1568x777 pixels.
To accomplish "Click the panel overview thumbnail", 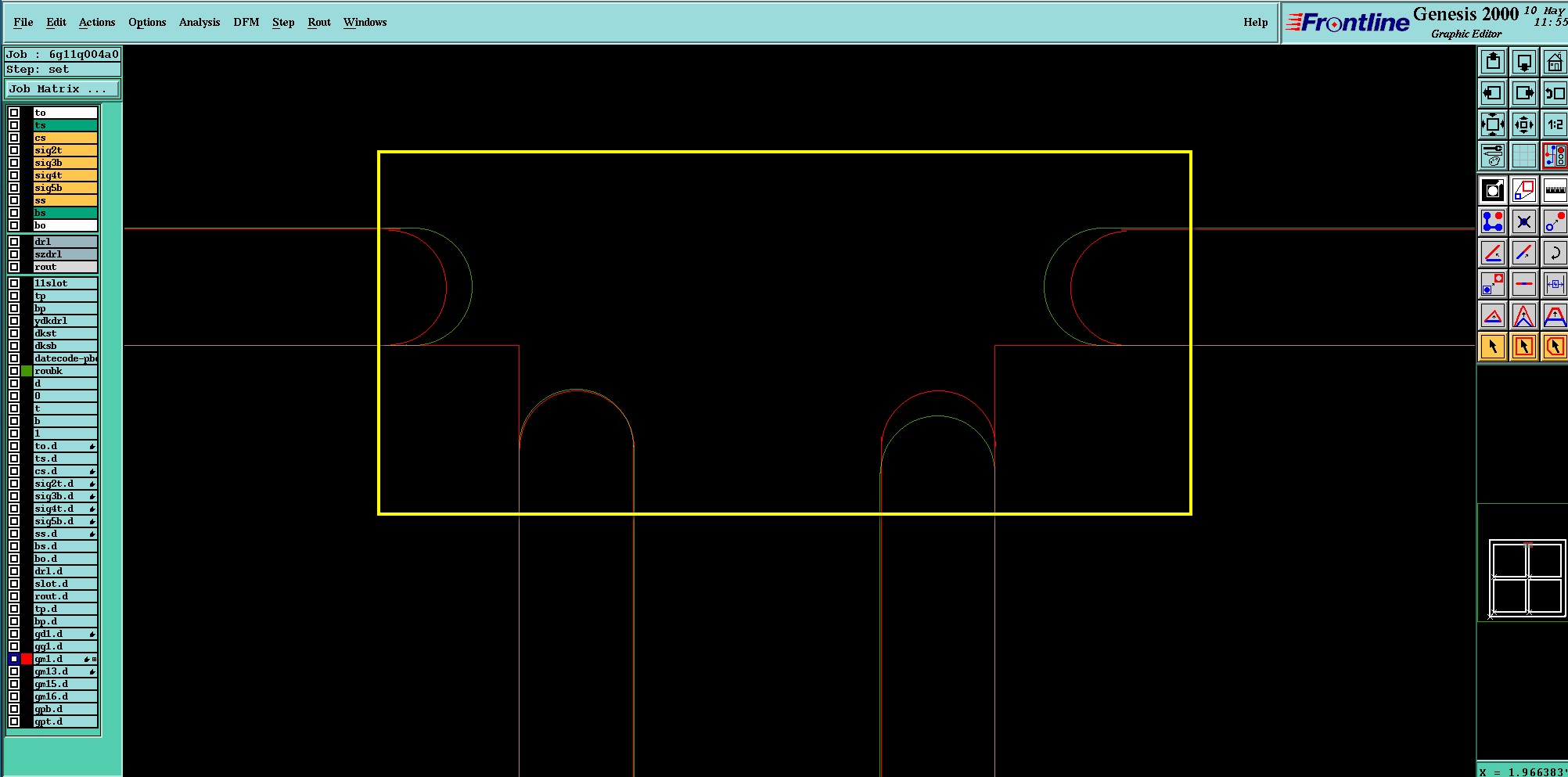I will coord(1527,580).
